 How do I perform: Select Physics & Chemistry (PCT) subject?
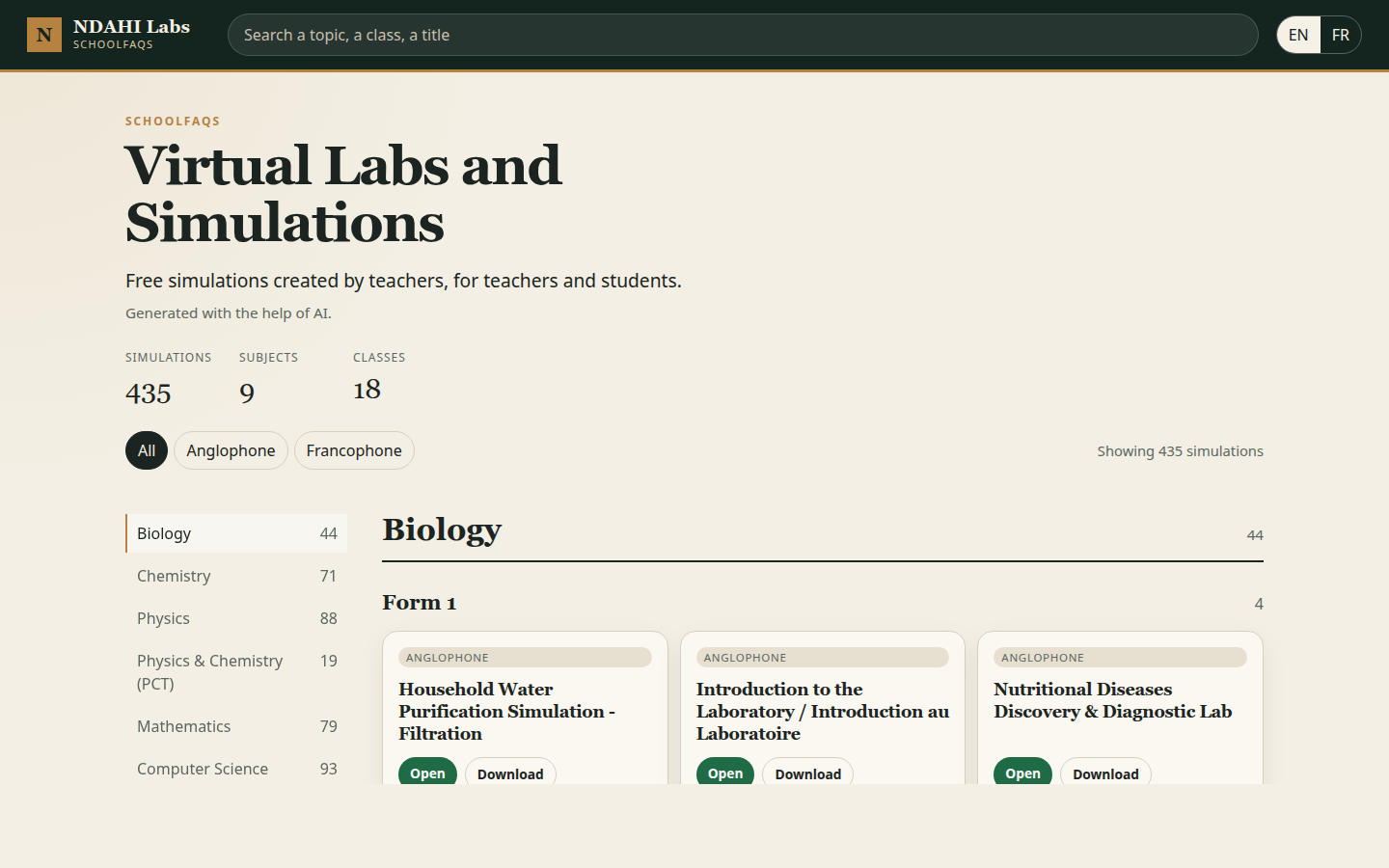pyautogui.click(x=236, y=672)
